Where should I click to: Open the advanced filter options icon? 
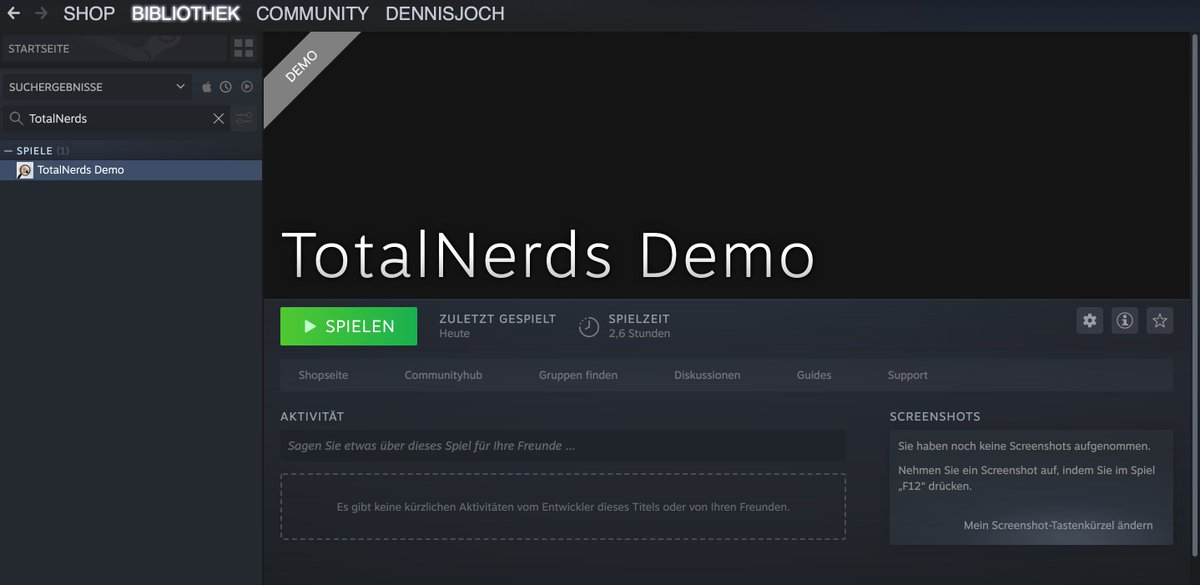244,119
